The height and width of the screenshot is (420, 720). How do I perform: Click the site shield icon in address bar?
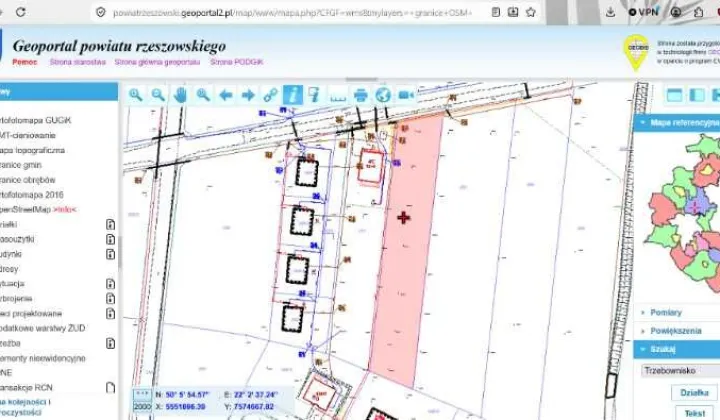pyautogui.click(x=101, y=12)
